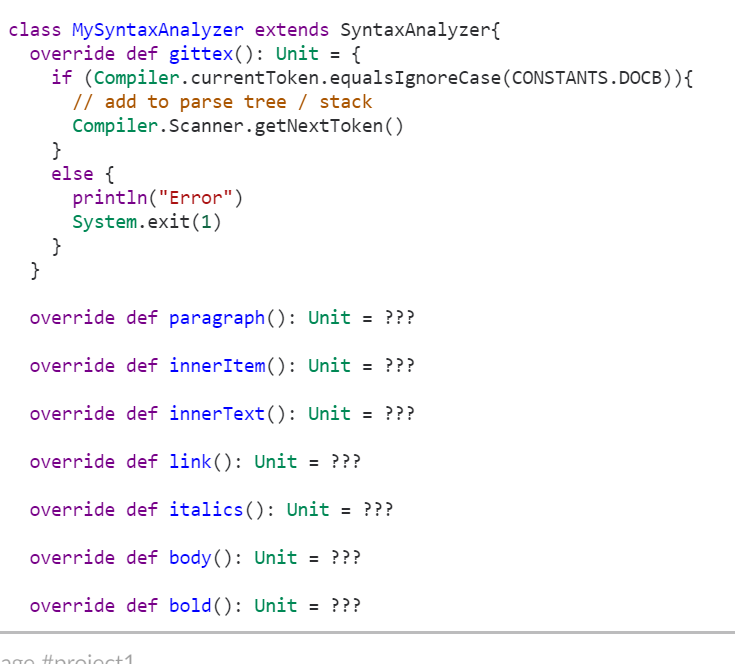The image size is (735, 664).
Task: Click the bold method name
Action: tap(190, 606)
